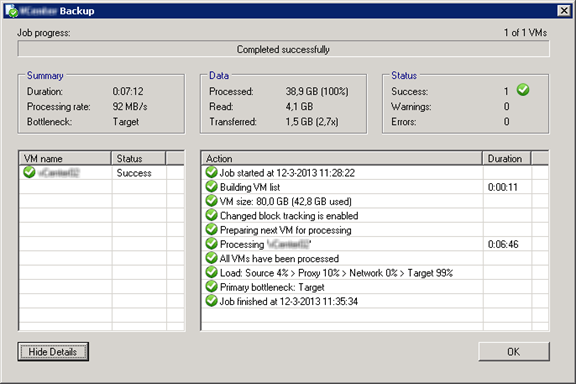This screenshot has height=384, width=576.
Task: Select the Success status cell in VM list
Action: pyautogui.click(x=134, y=173)
